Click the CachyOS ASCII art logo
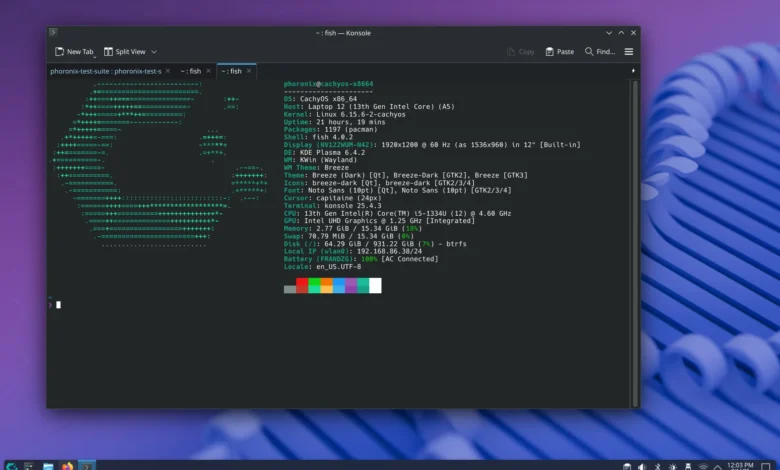 click(159, 164)
